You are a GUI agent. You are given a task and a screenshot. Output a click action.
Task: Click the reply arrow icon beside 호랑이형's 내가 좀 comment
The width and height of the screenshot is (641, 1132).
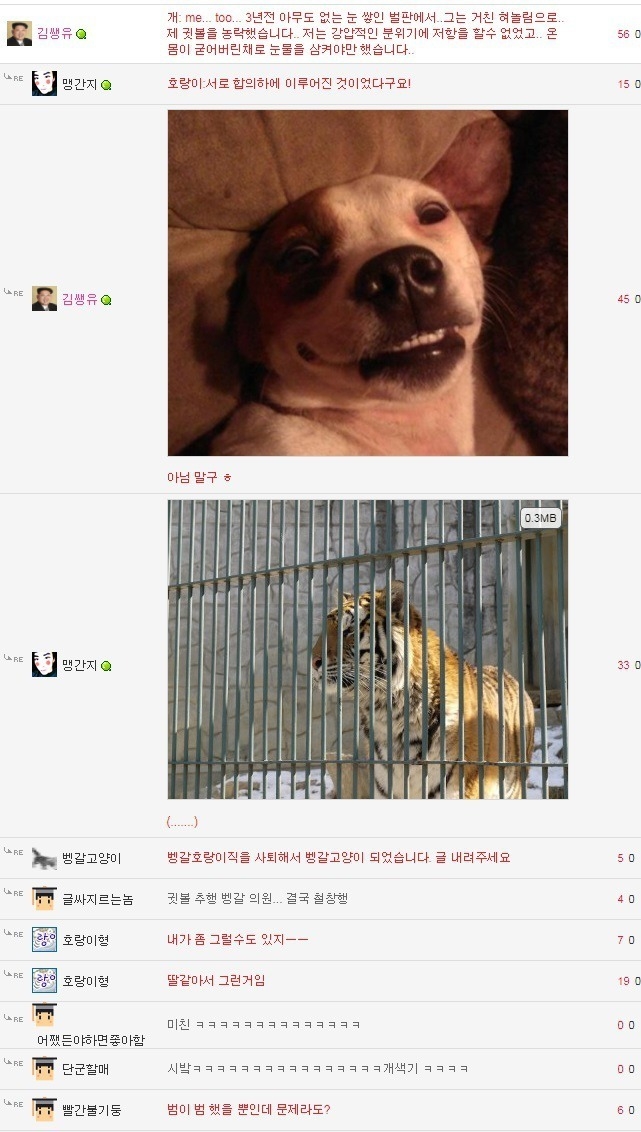[x=13, y=933]
